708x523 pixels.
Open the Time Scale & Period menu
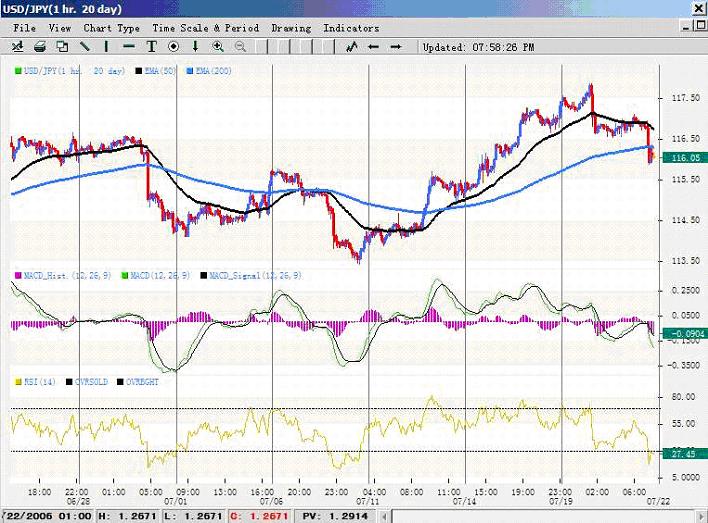[205, 28]
